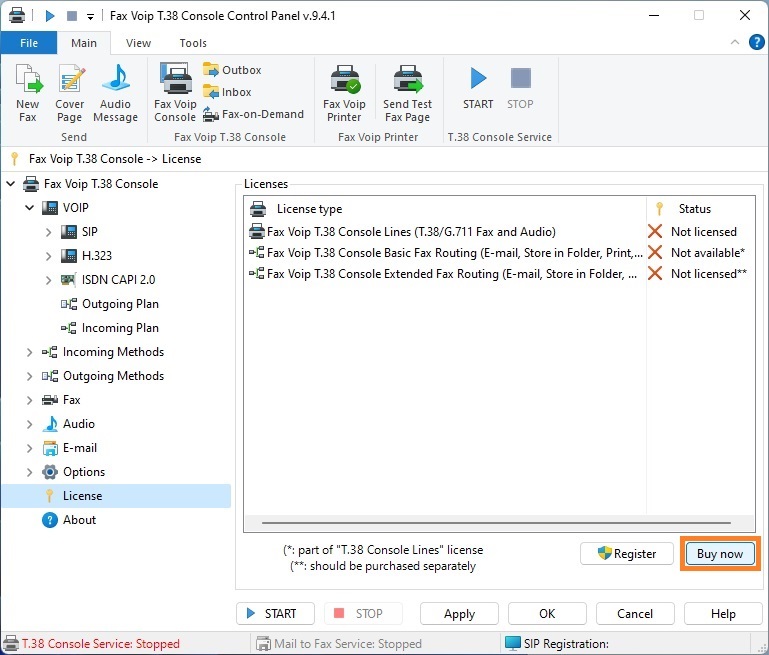
Task: Collapse the VOIP tree node
Action: pos(29,208)
